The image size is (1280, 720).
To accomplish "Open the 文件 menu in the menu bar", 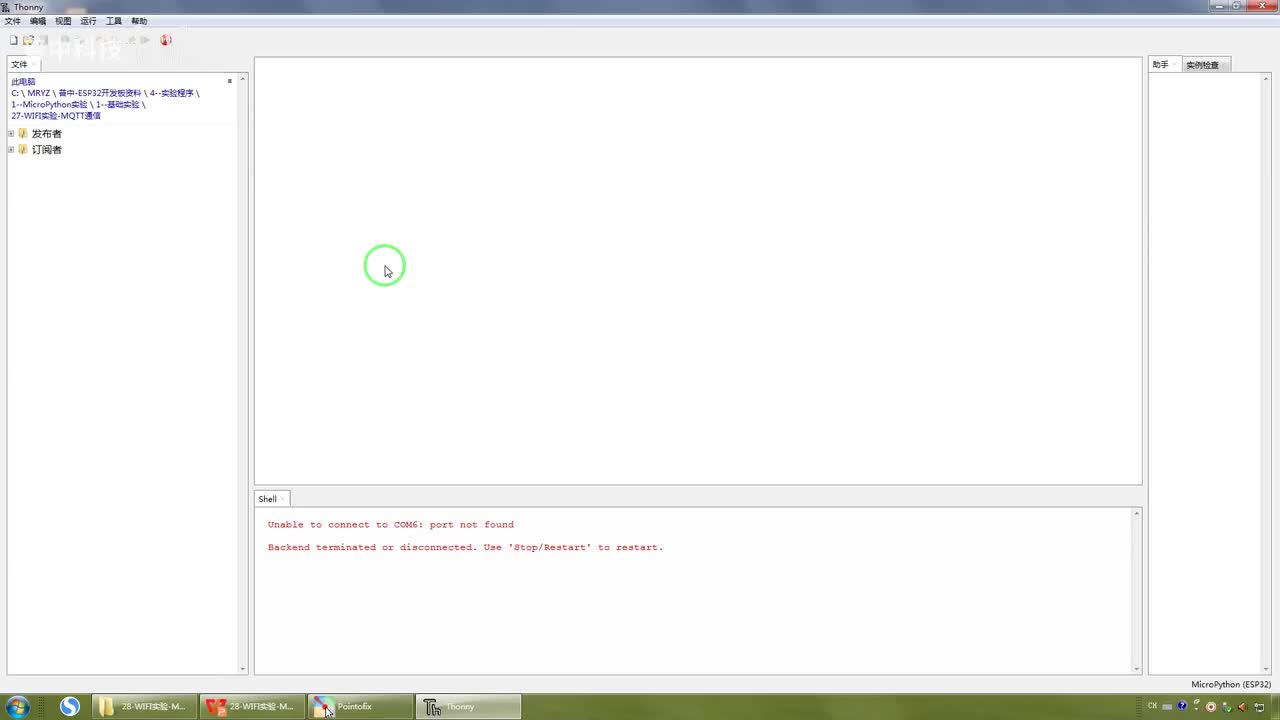I will [x=12, y=21].
